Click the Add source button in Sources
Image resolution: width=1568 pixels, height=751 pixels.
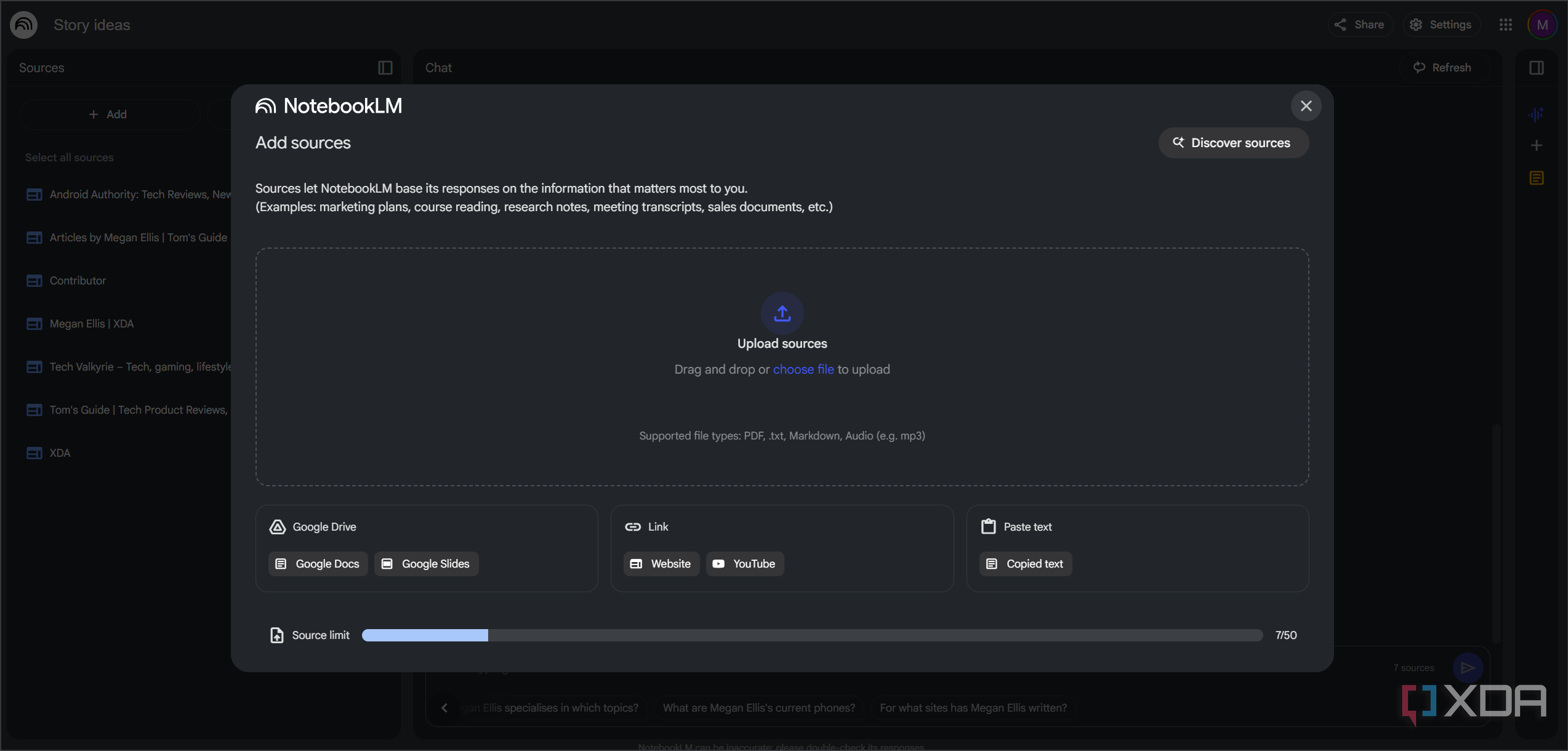click(x=108, y=114)
